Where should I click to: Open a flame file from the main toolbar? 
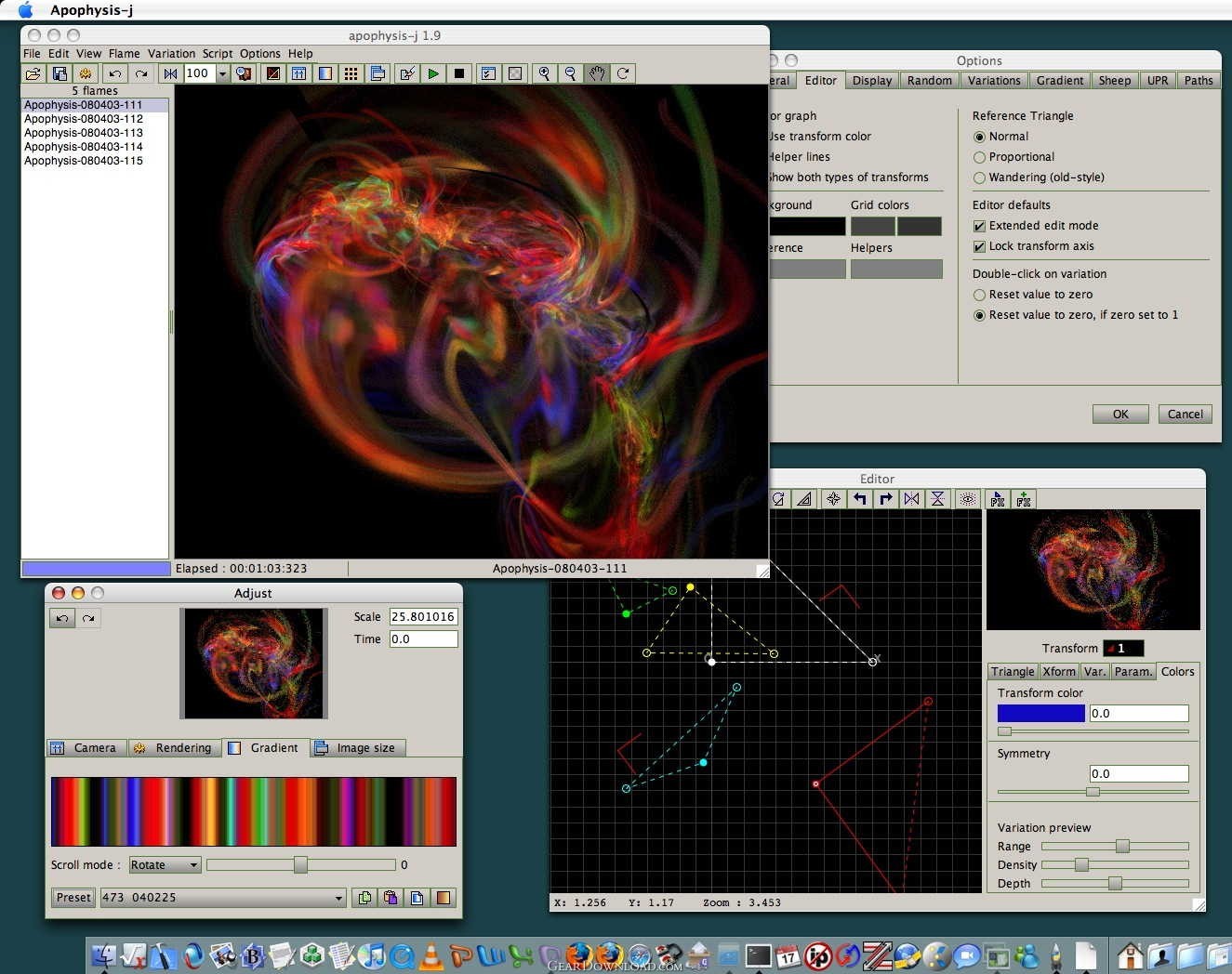pyautogui.click(x=33, y=73)
